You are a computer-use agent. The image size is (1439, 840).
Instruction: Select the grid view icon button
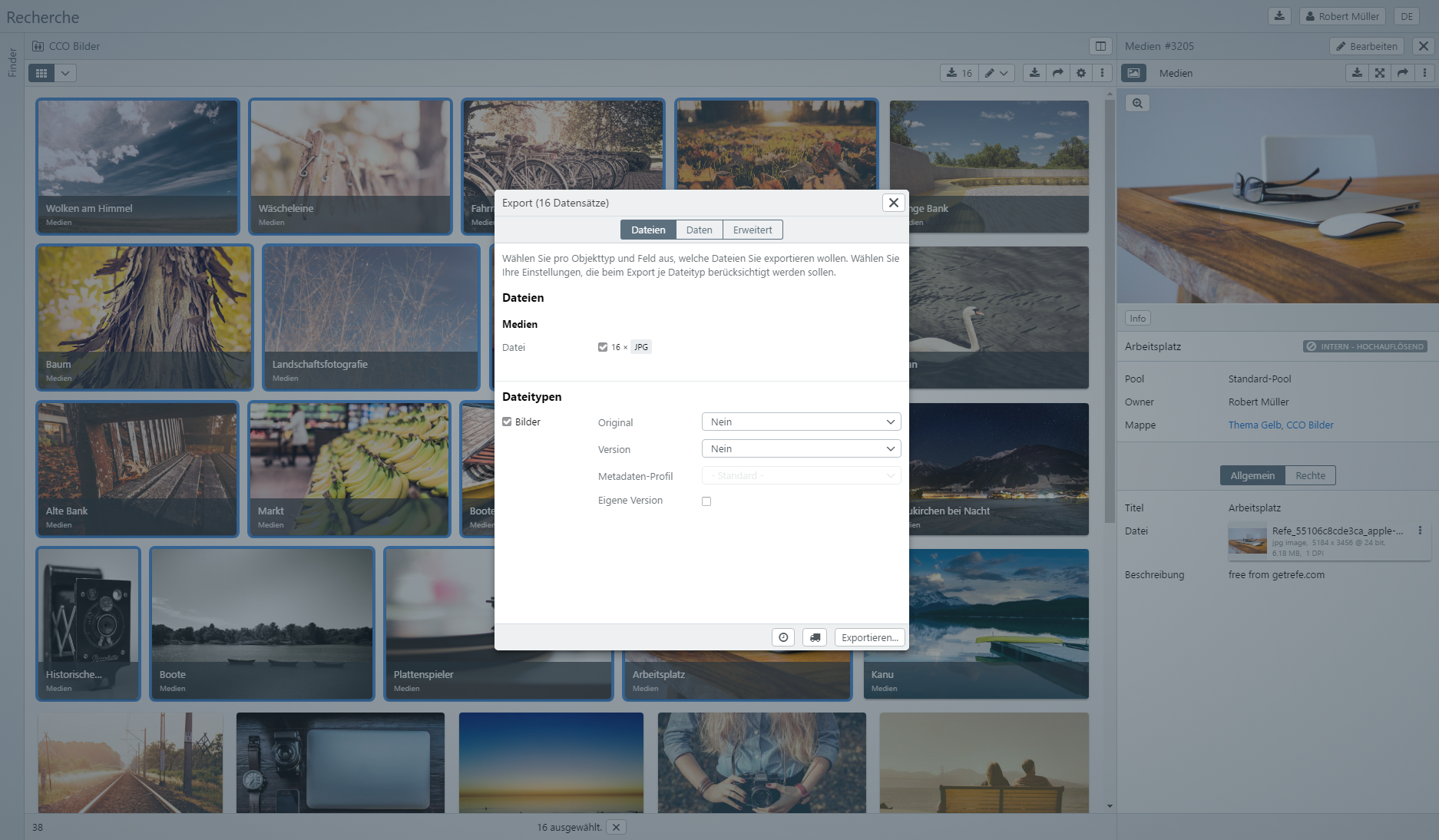tap(41, 73)
